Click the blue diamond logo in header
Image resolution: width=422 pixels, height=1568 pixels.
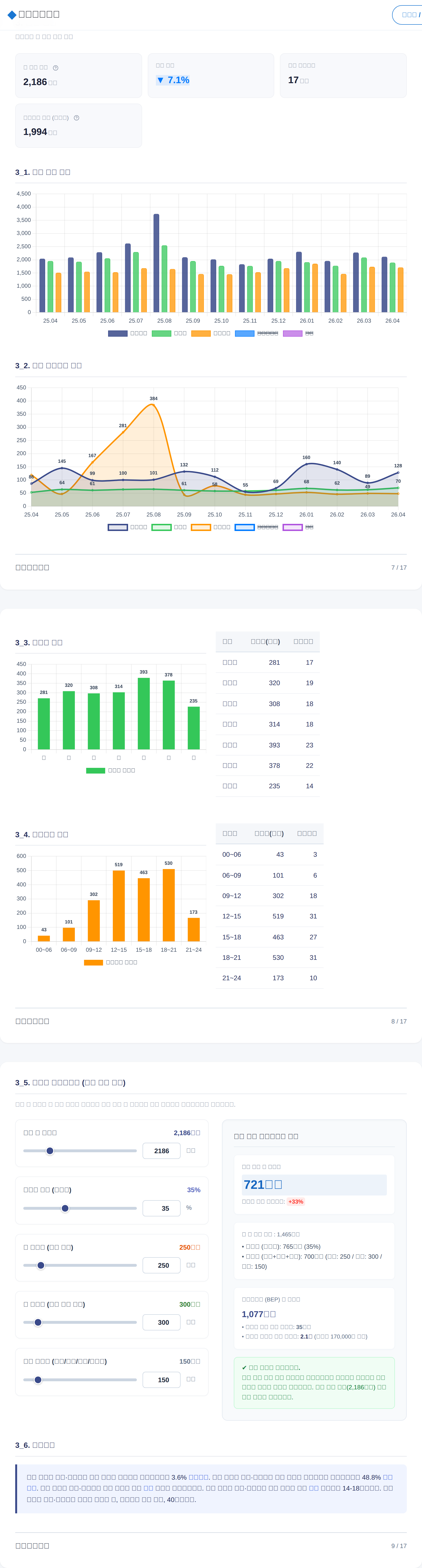[x=12, y=14]
